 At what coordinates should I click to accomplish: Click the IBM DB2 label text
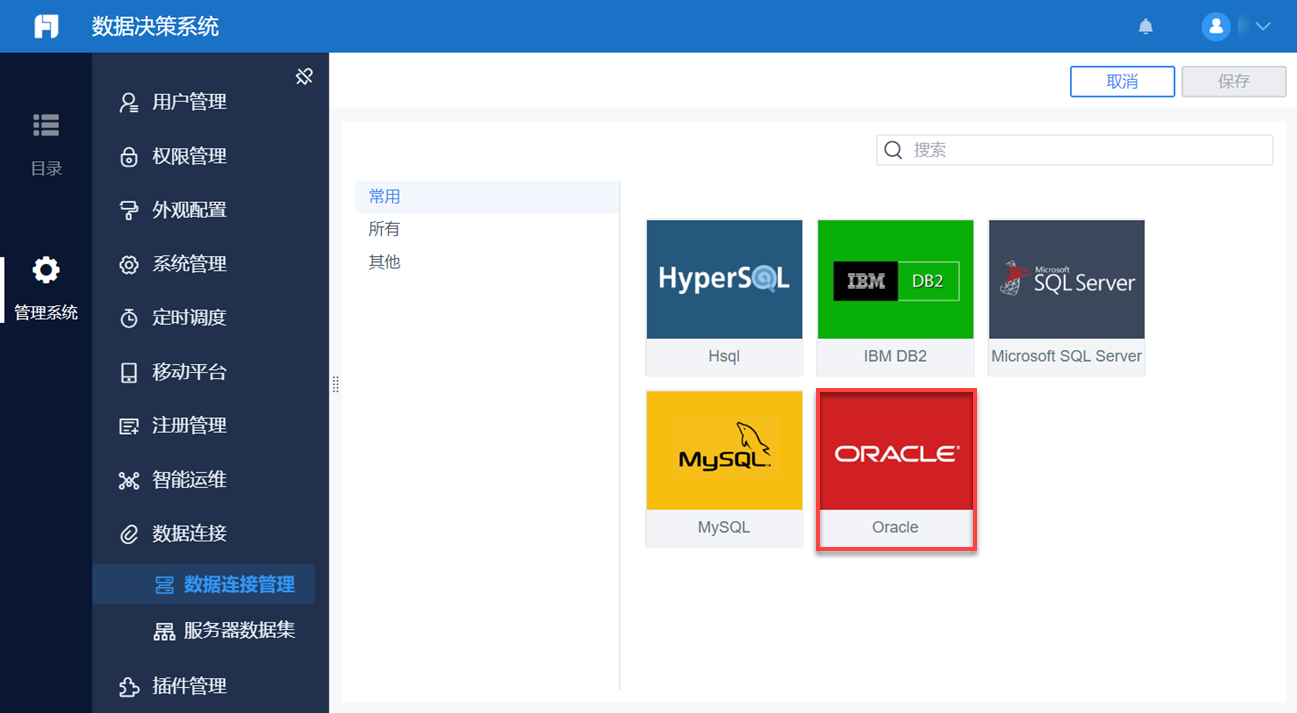click(895, 356)
